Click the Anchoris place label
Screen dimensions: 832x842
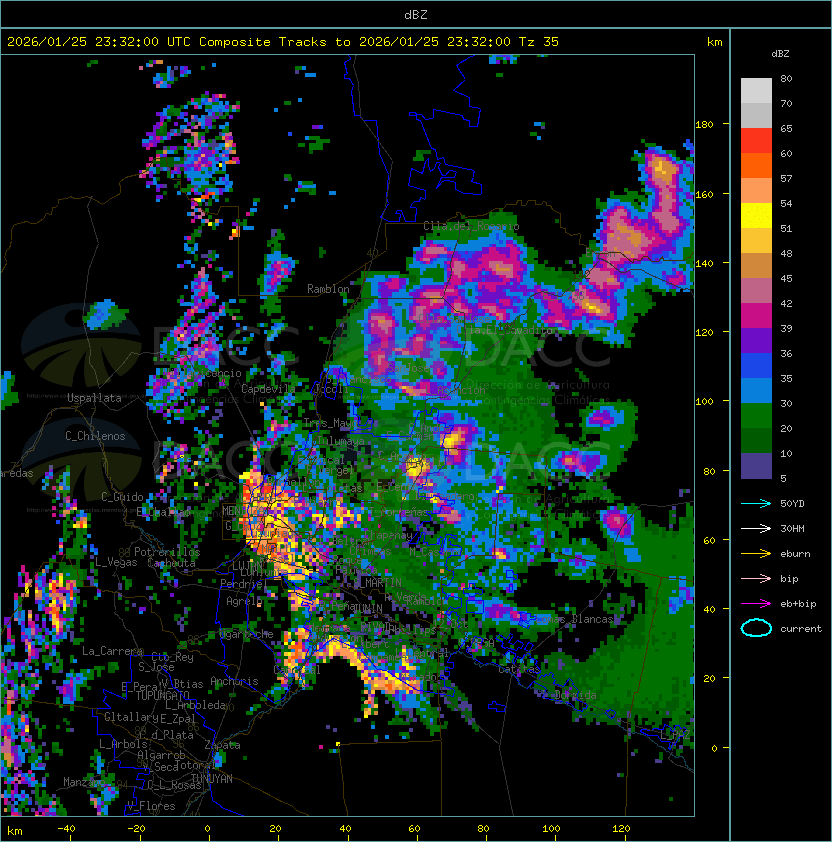[234, 681]
